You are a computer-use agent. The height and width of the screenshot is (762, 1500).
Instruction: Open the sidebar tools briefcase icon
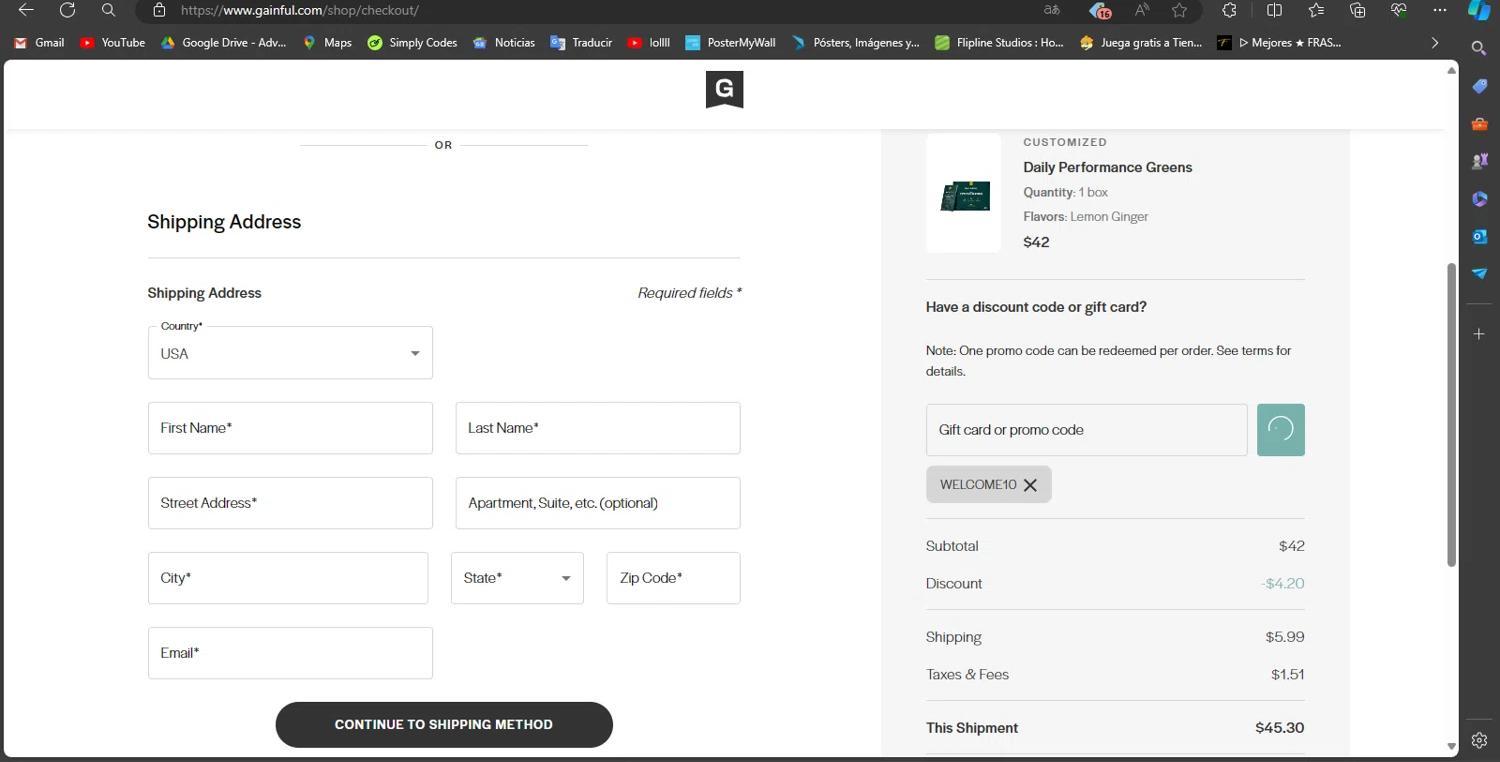1479,124
